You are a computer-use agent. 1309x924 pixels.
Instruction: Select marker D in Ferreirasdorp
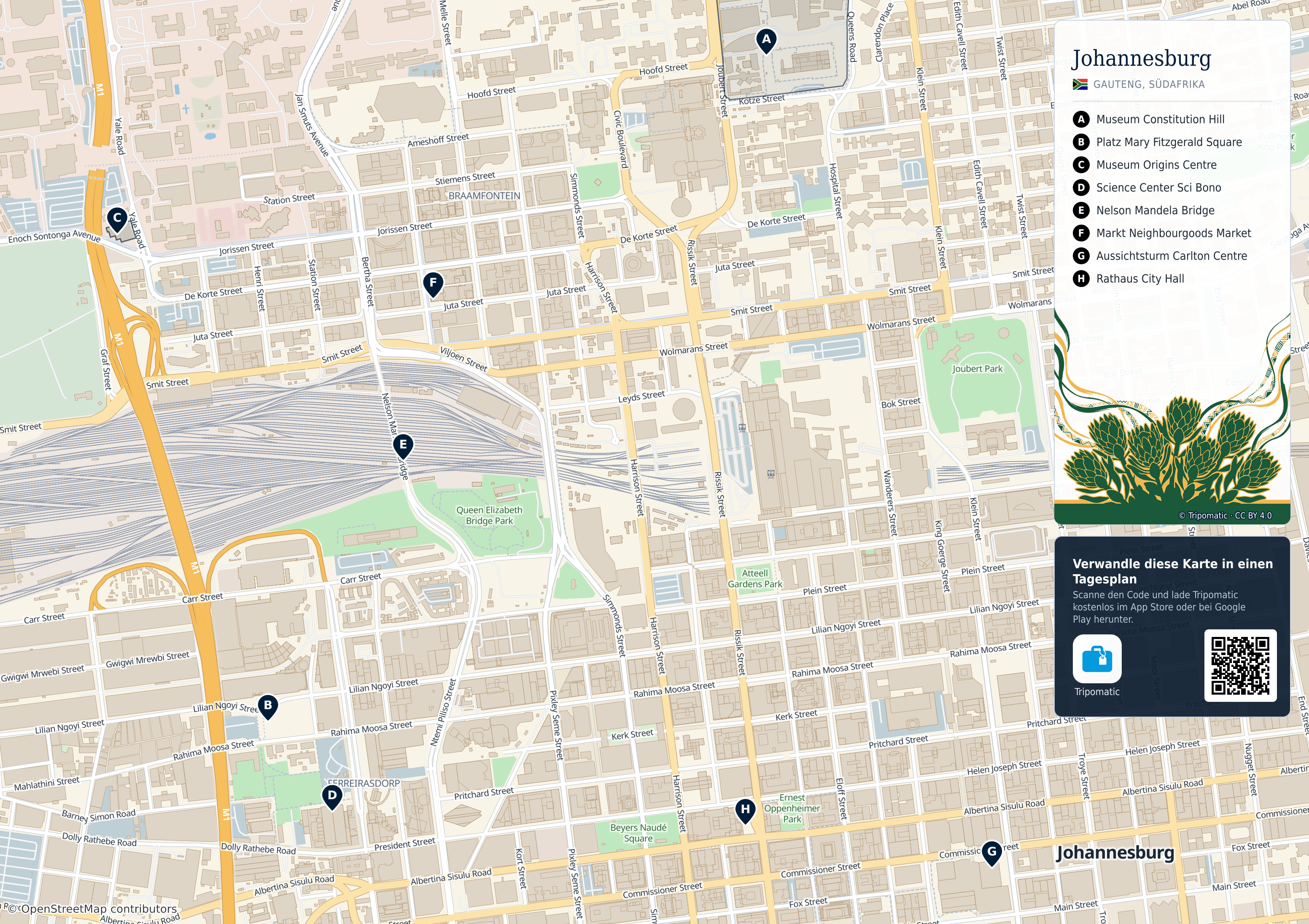332,797
